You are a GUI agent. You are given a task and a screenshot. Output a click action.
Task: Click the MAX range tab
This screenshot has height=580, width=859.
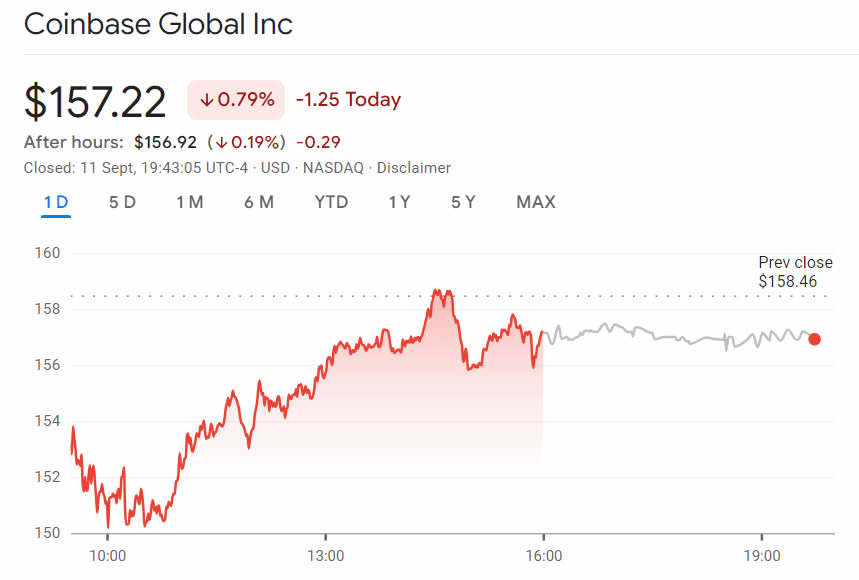click(x=535, y=202)
